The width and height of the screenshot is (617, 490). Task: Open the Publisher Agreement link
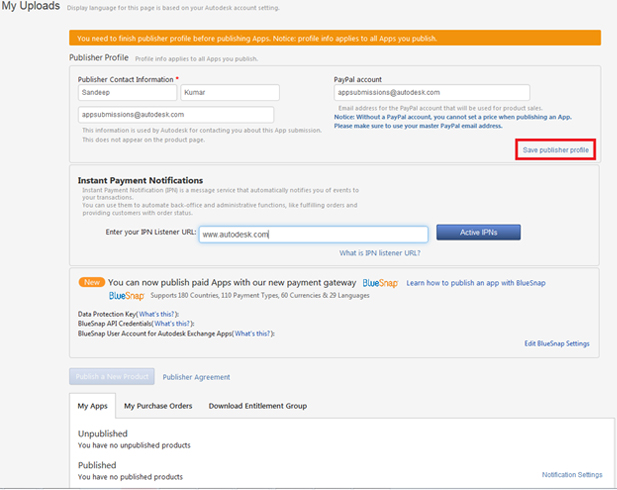[x=196, y=377]
